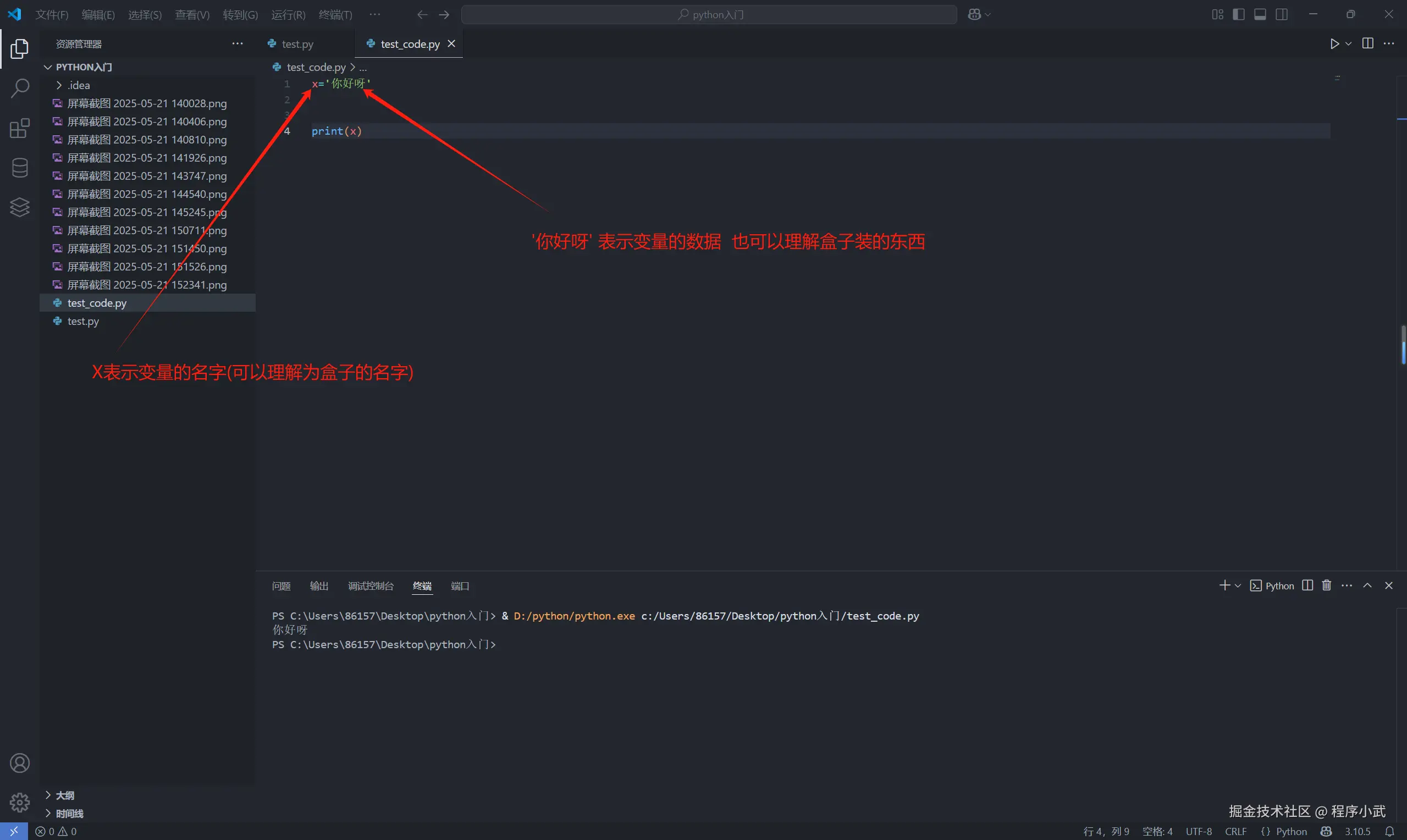The height and width of the screenshot is (840, 1407).
Task: Open the Manage gear icon
Action: pyautogui.click(x=20, y=802)
